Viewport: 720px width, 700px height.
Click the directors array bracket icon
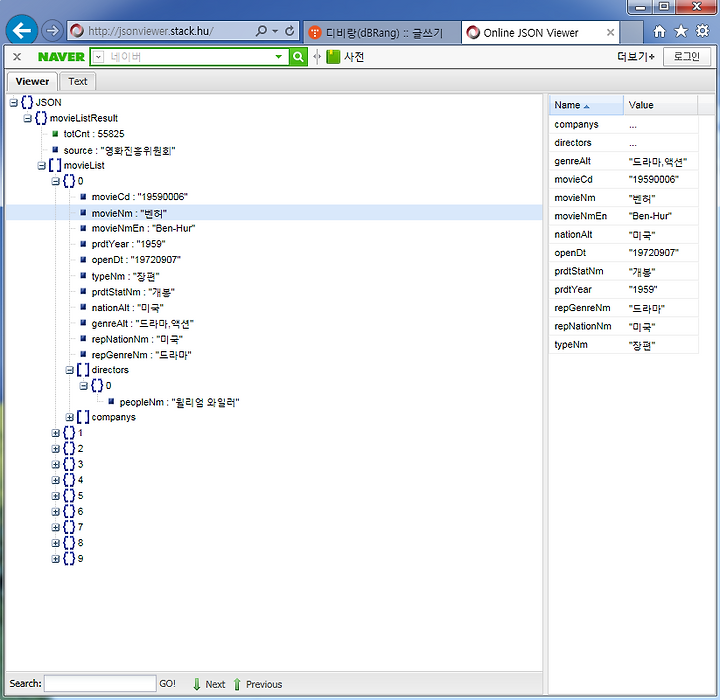click(x=83, y=369)
